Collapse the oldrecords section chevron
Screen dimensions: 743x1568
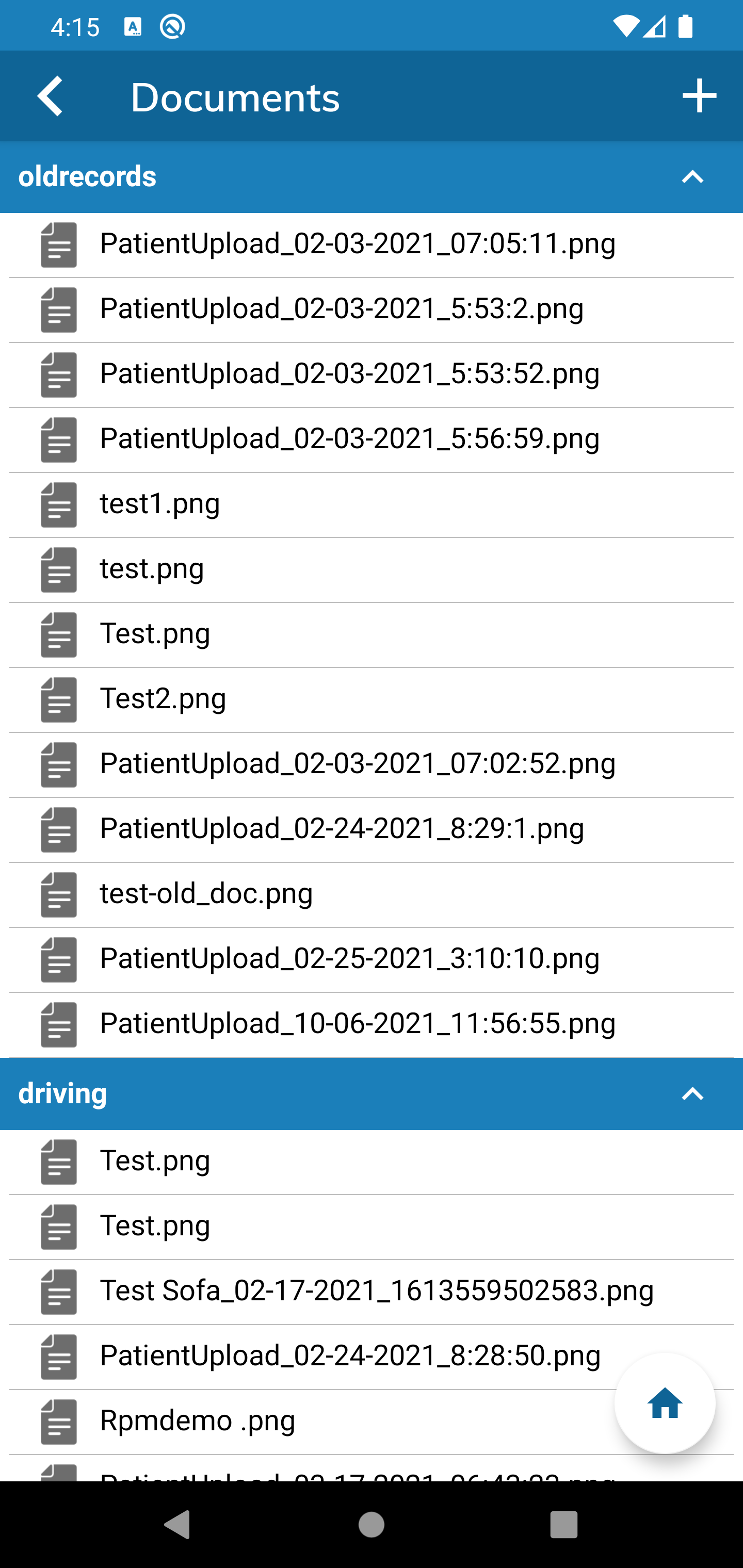click(692, 177)
